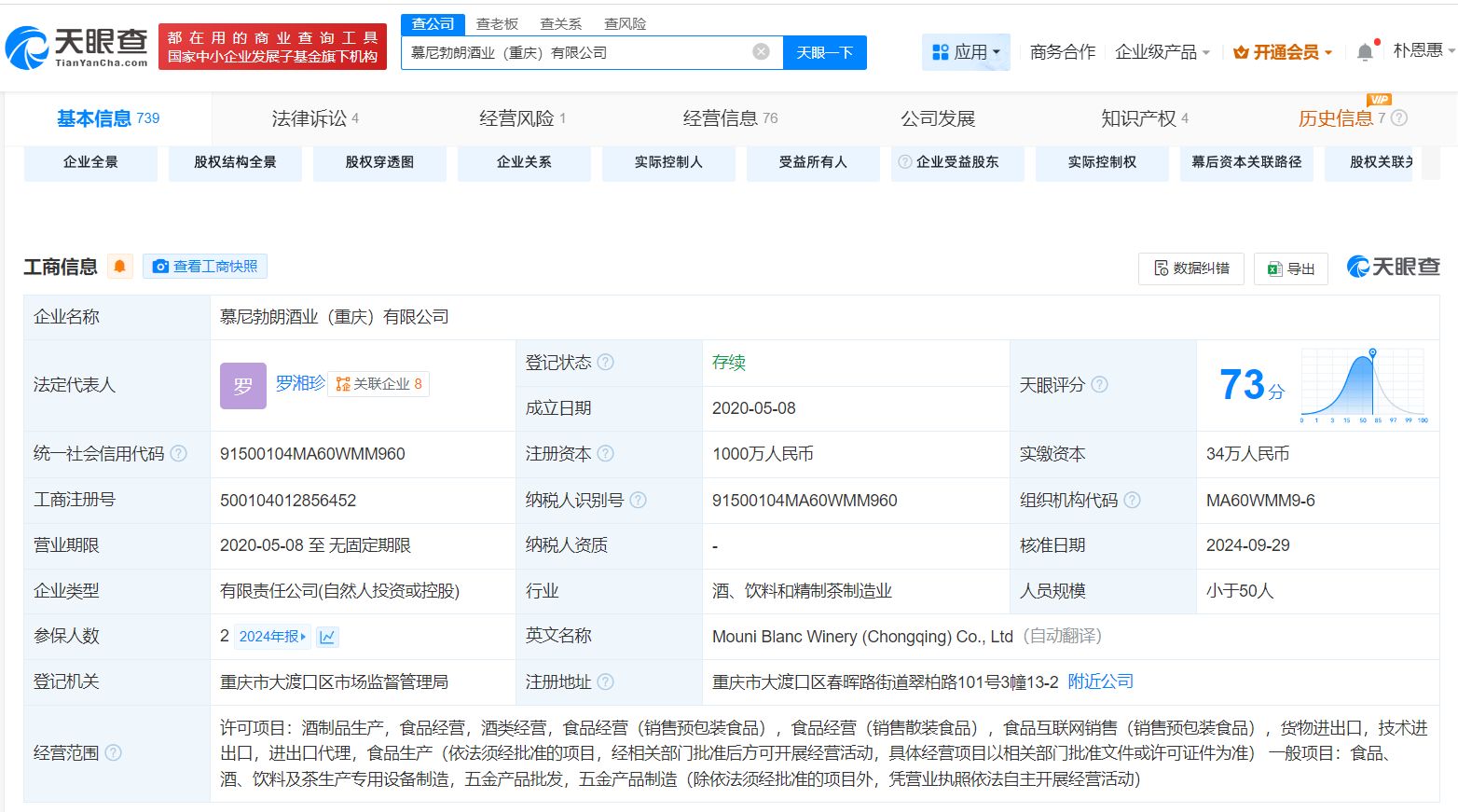Screen dimensions: 1458x812
Task: Click the English name Mouni Blanc Winery text
Action: click(862, 637)
